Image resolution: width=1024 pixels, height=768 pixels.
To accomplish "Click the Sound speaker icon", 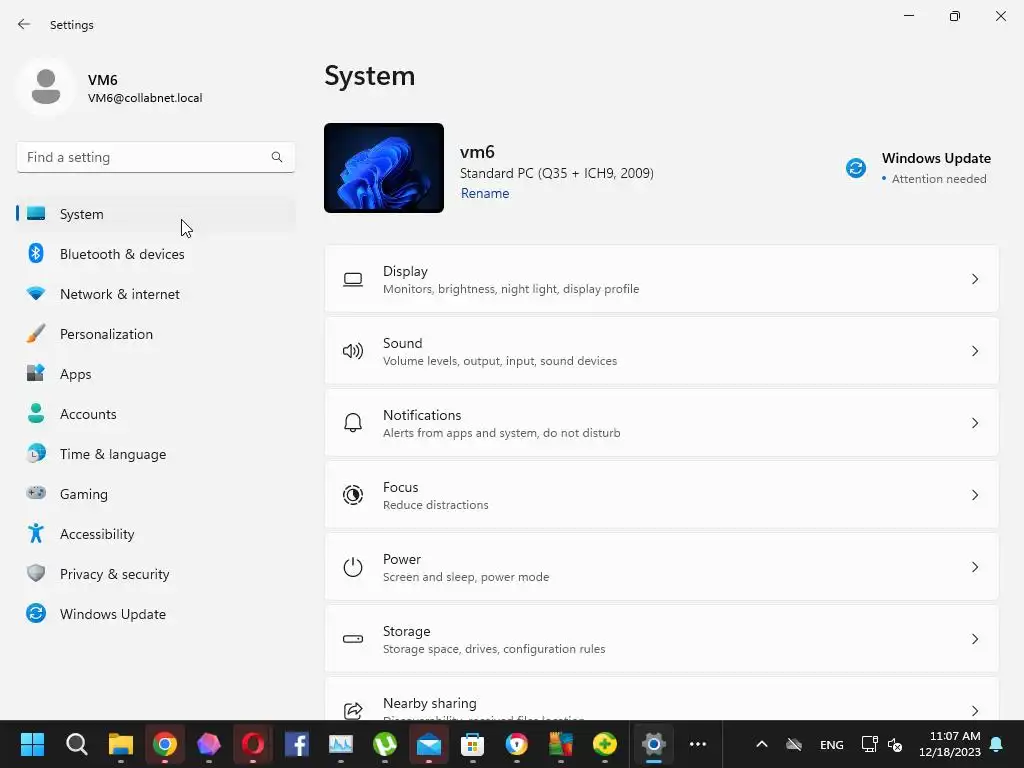I will pos(353,351).
